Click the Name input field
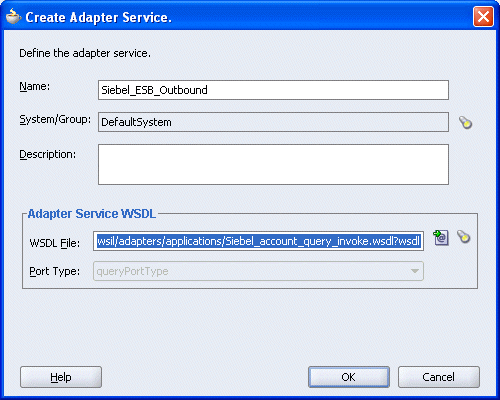The image size is (500, 400). [x=273, y=90]
